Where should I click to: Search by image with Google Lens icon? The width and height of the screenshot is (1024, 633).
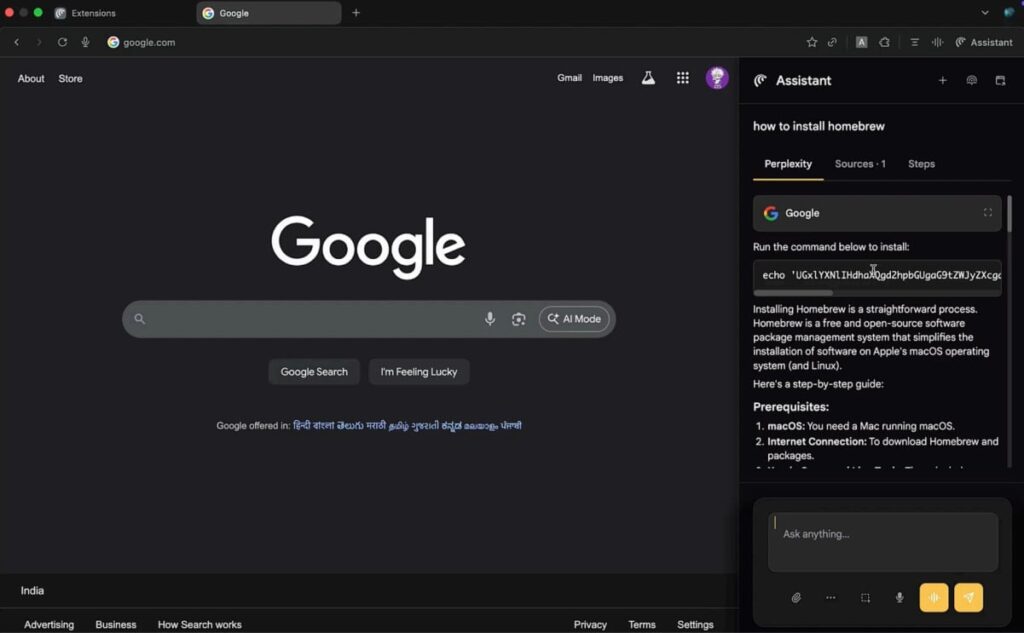coord(519,318)
